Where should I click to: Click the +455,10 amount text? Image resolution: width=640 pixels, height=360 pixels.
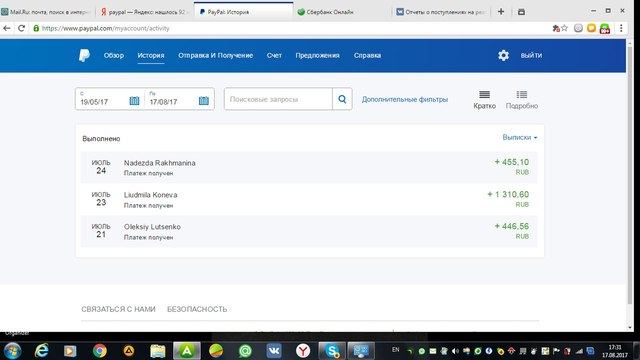(x=511, y=162)
